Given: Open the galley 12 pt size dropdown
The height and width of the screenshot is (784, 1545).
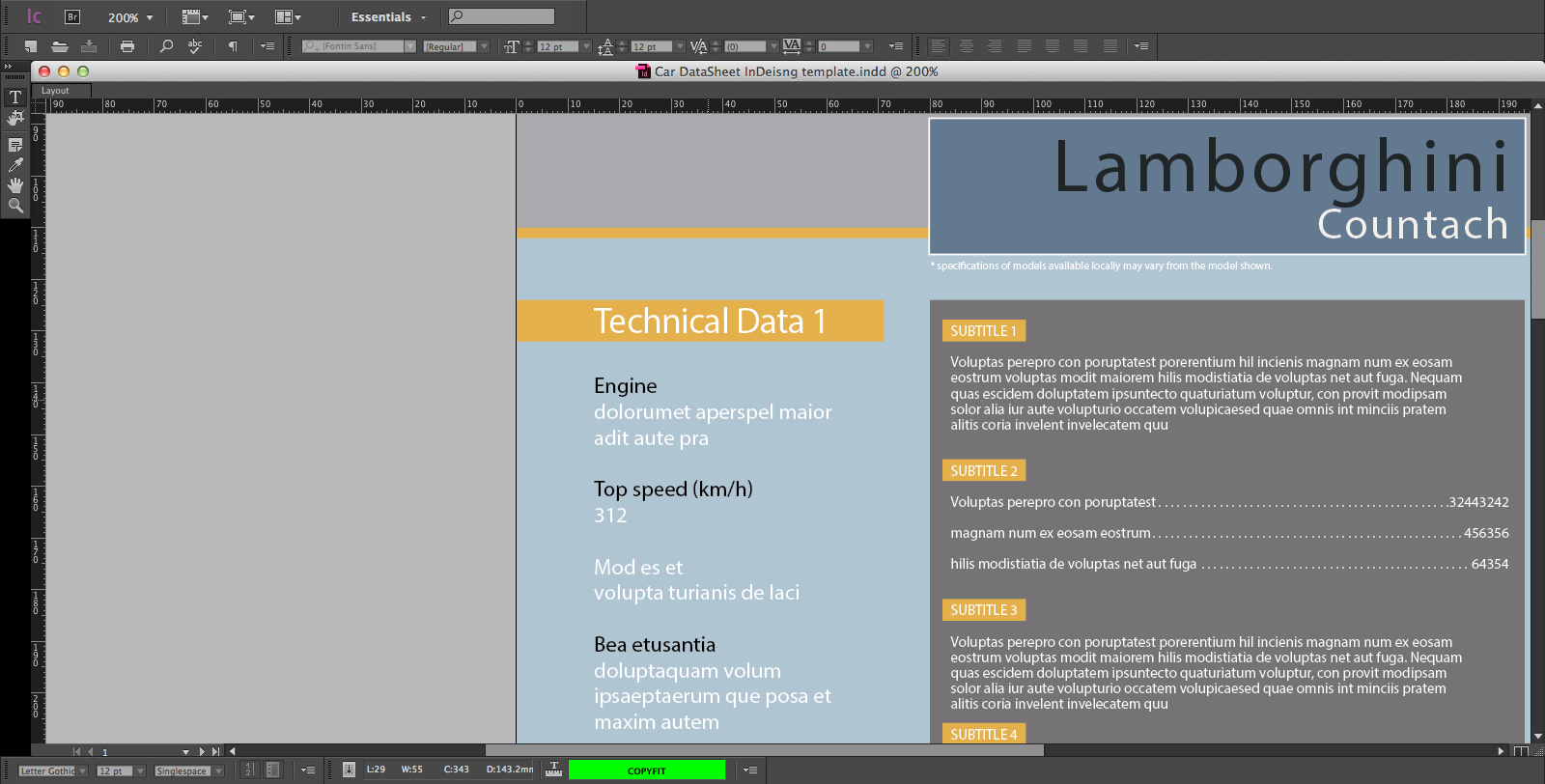Looking at the screenshot, I should coord(140,770).
